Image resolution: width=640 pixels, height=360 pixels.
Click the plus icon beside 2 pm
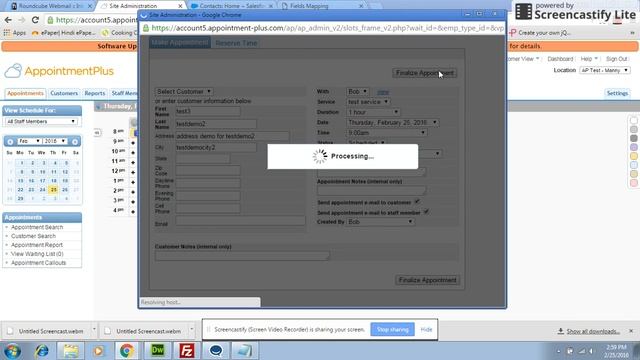click(x=133, y=192)
